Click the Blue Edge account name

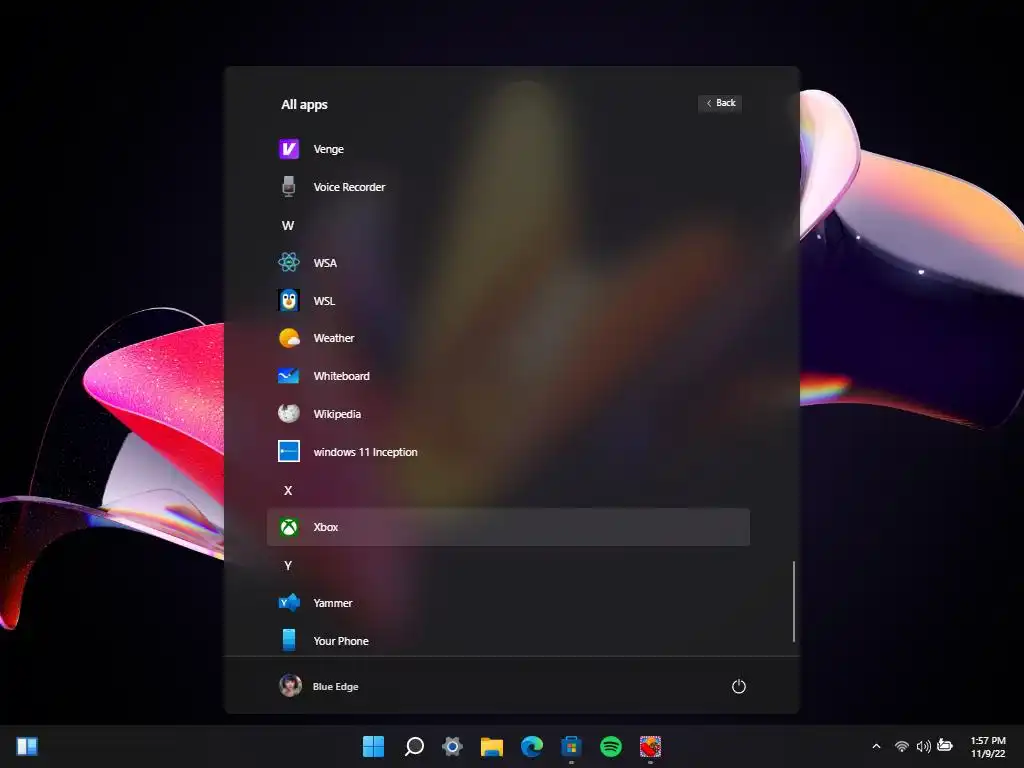pyautogui.click(x=336, y=686)
